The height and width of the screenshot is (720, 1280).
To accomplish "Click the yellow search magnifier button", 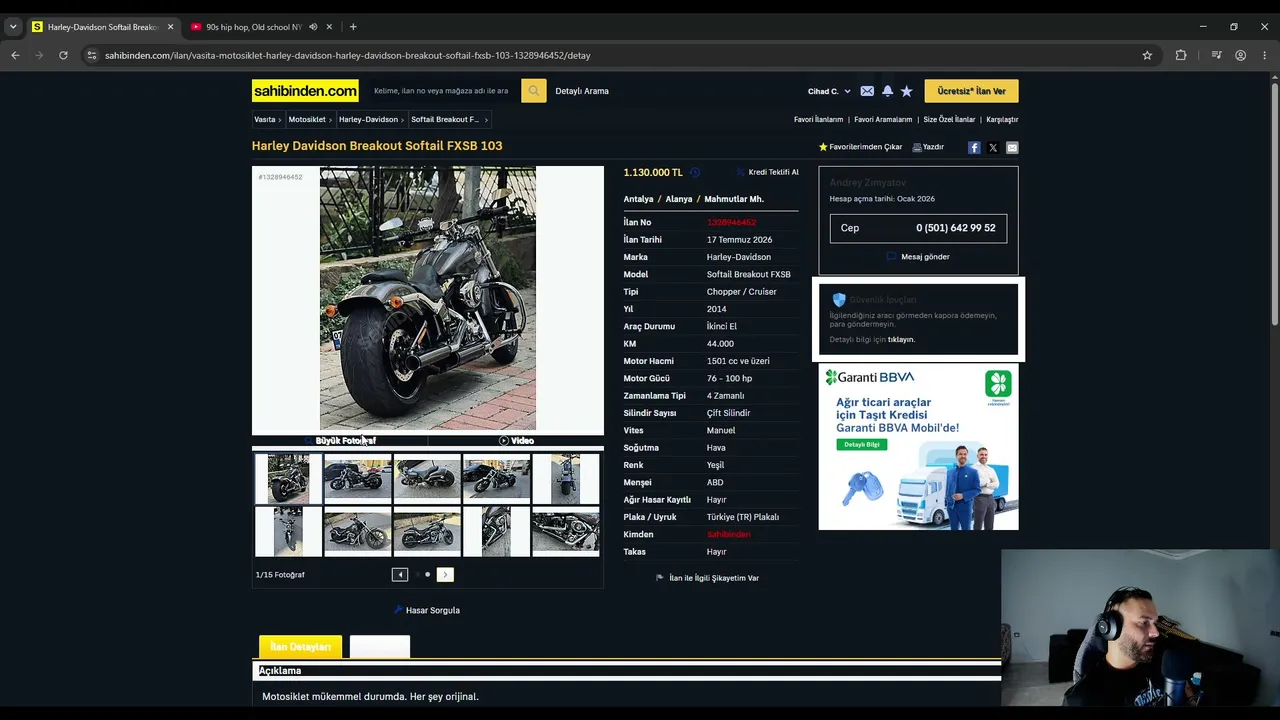I will [533, 91].
